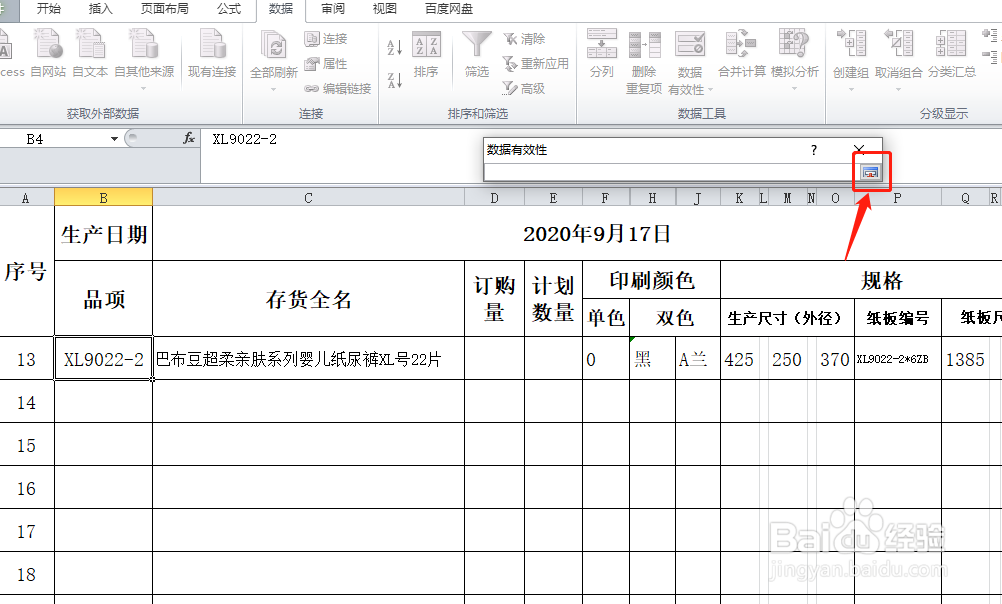Switch to the 公式 ribbon tab

[228, 10]
